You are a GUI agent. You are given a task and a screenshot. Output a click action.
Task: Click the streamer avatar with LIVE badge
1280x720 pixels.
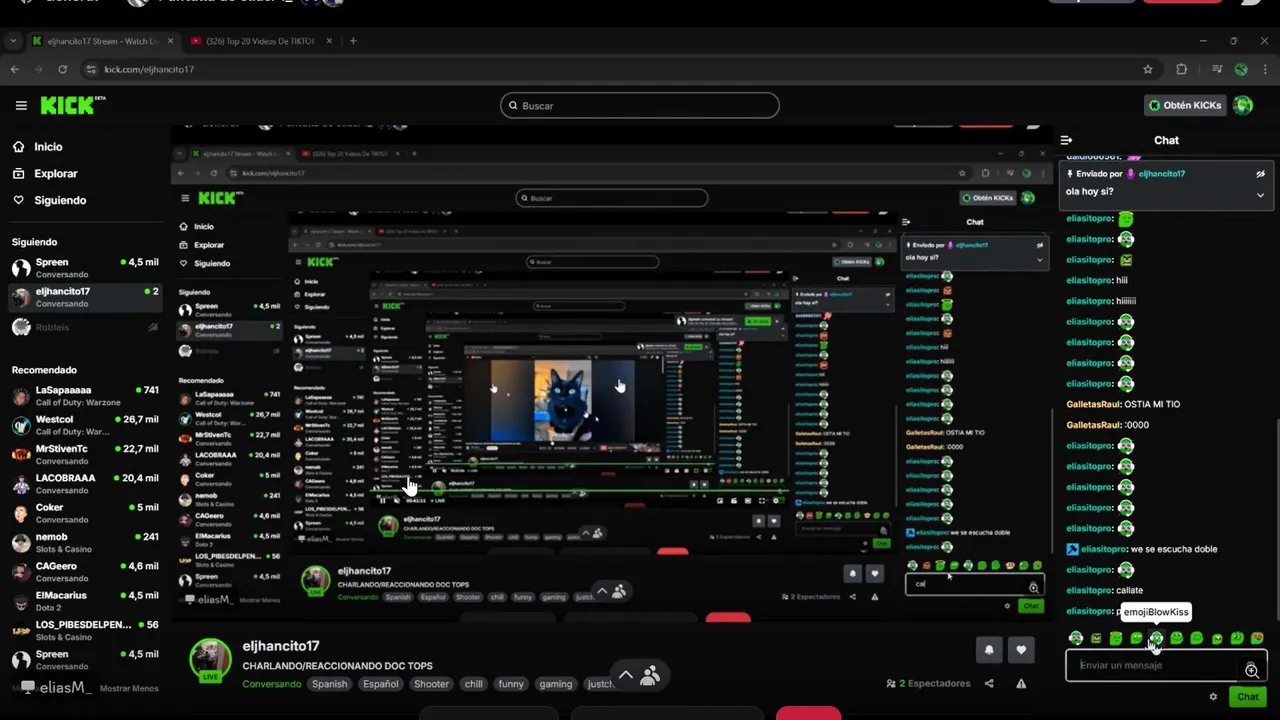[210, 660]
